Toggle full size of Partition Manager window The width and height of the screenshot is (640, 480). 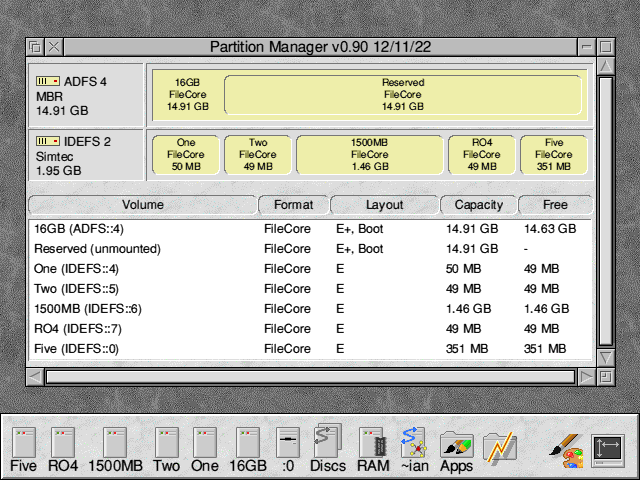606,47
